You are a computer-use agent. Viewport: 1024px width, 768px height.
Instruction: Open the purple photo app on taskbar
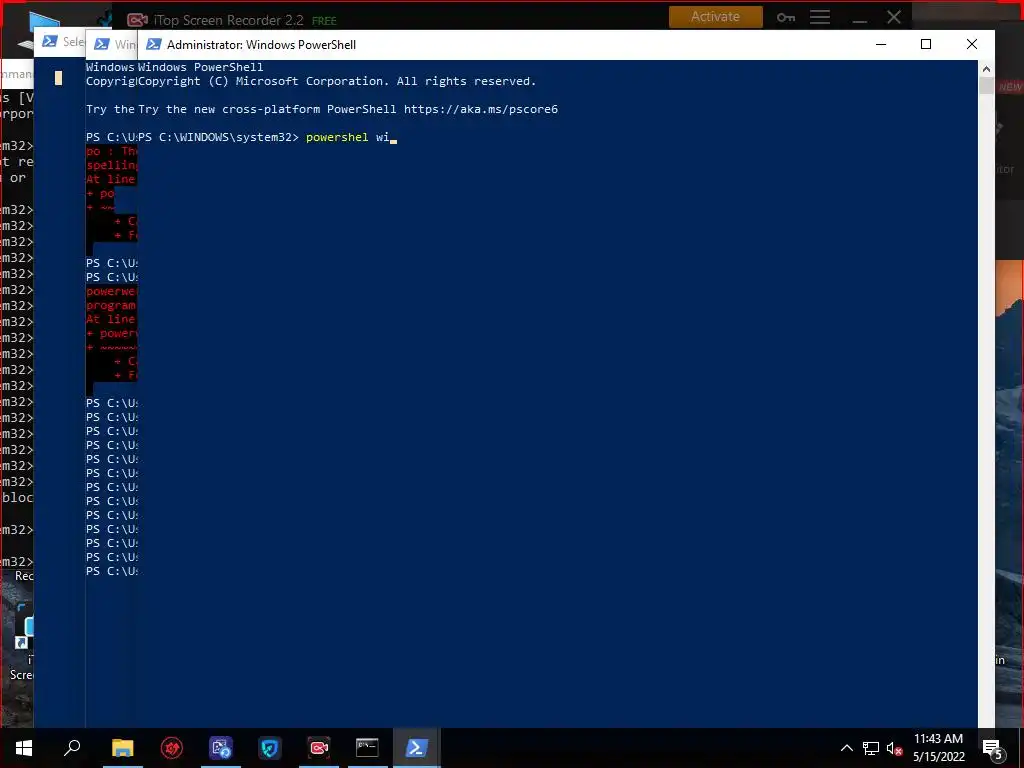(221, 748)
